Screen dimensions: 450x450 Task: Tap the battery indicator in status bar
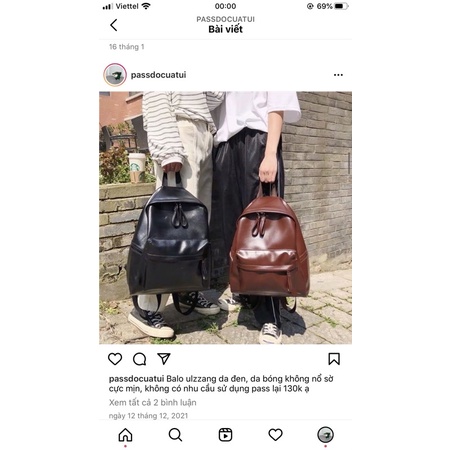pos(341,6)
